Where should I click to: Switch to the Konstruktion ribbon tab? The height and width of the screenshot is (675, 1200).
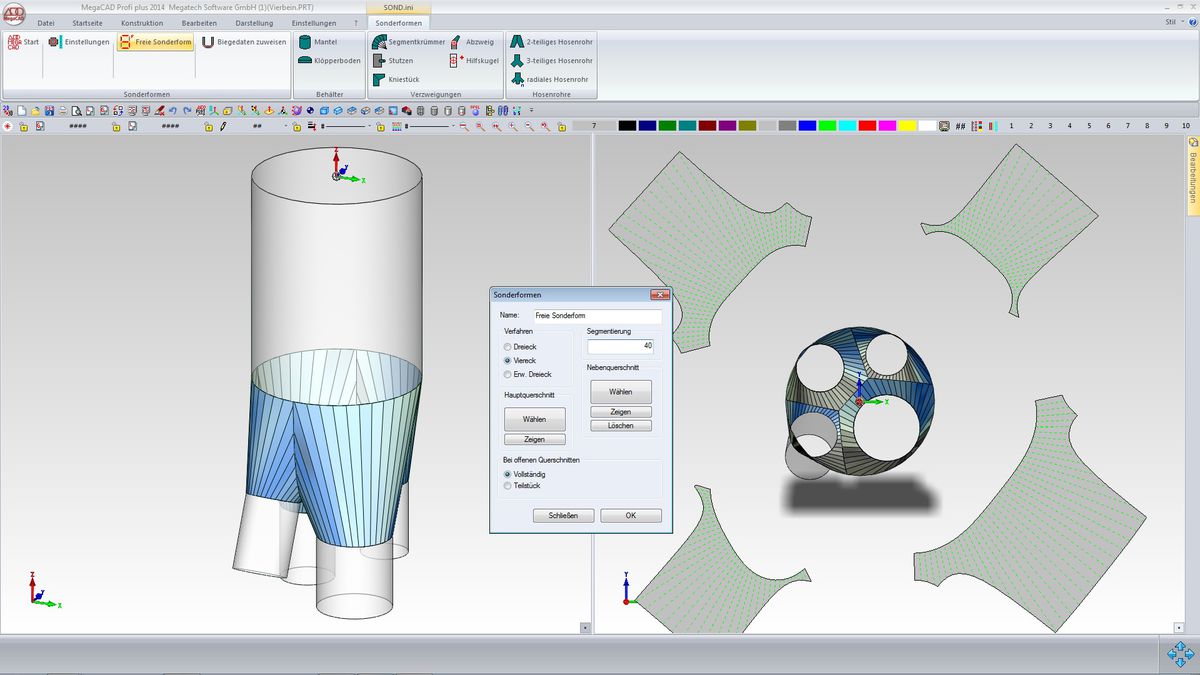pos(141,22)
